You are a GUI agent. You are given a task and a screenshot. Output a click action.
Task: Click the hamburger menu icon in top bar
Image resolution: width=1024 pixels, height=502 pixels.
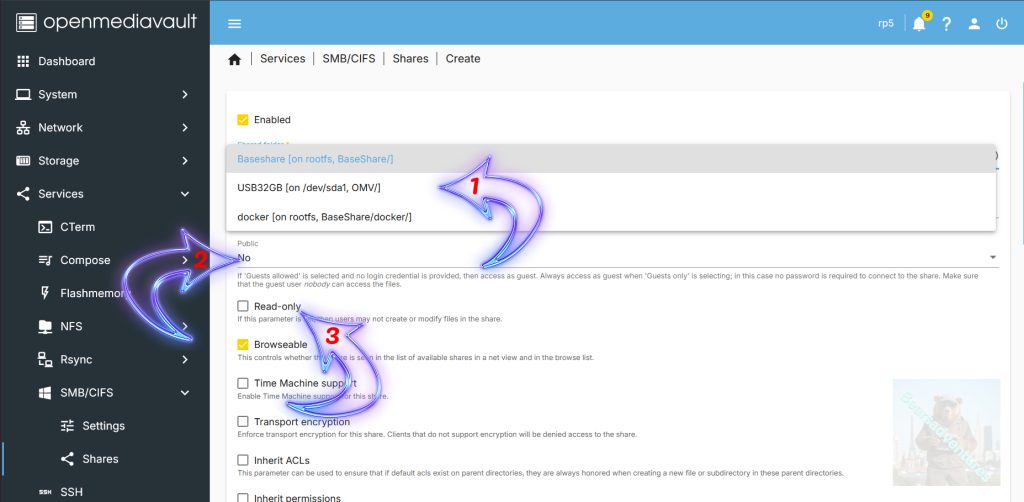pos(234,23)
